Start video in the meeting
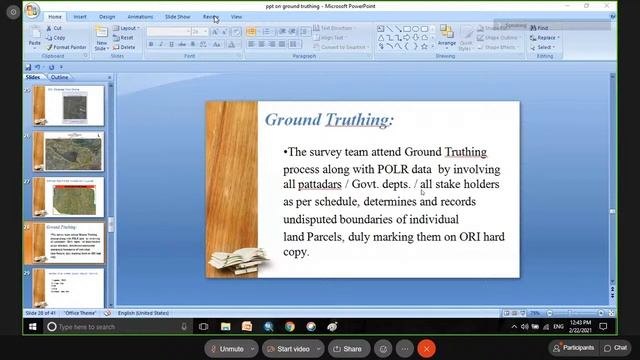 (x=289, y=349)
